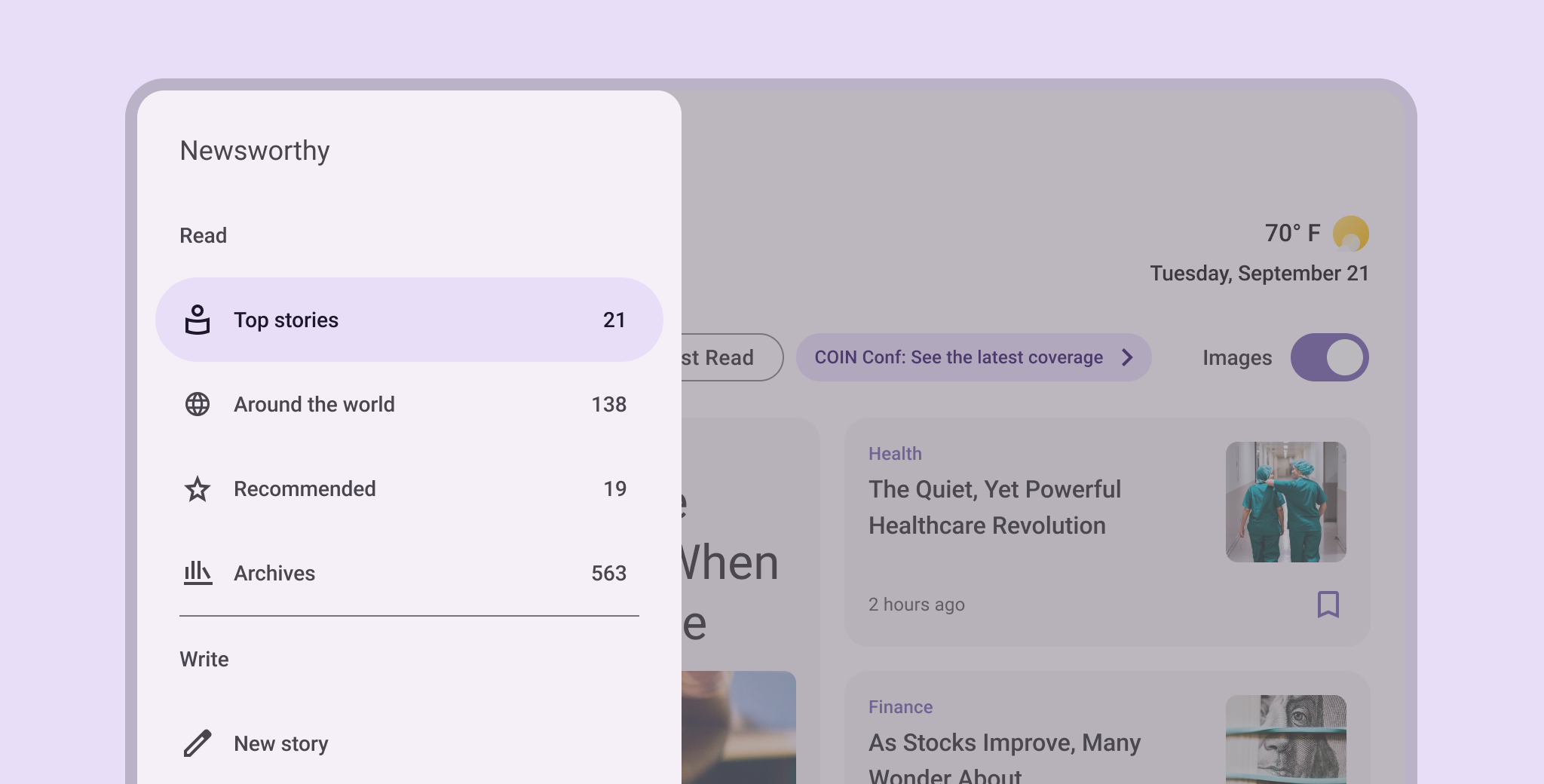Viewport: 1544px width, 784px height.
Task: Click the pencil icon for New story
Action: tap(198, 743)
